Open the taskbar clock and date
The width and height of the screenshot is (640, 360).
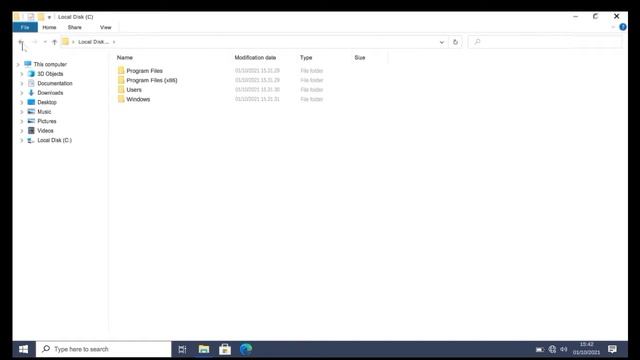coord(587,349)
